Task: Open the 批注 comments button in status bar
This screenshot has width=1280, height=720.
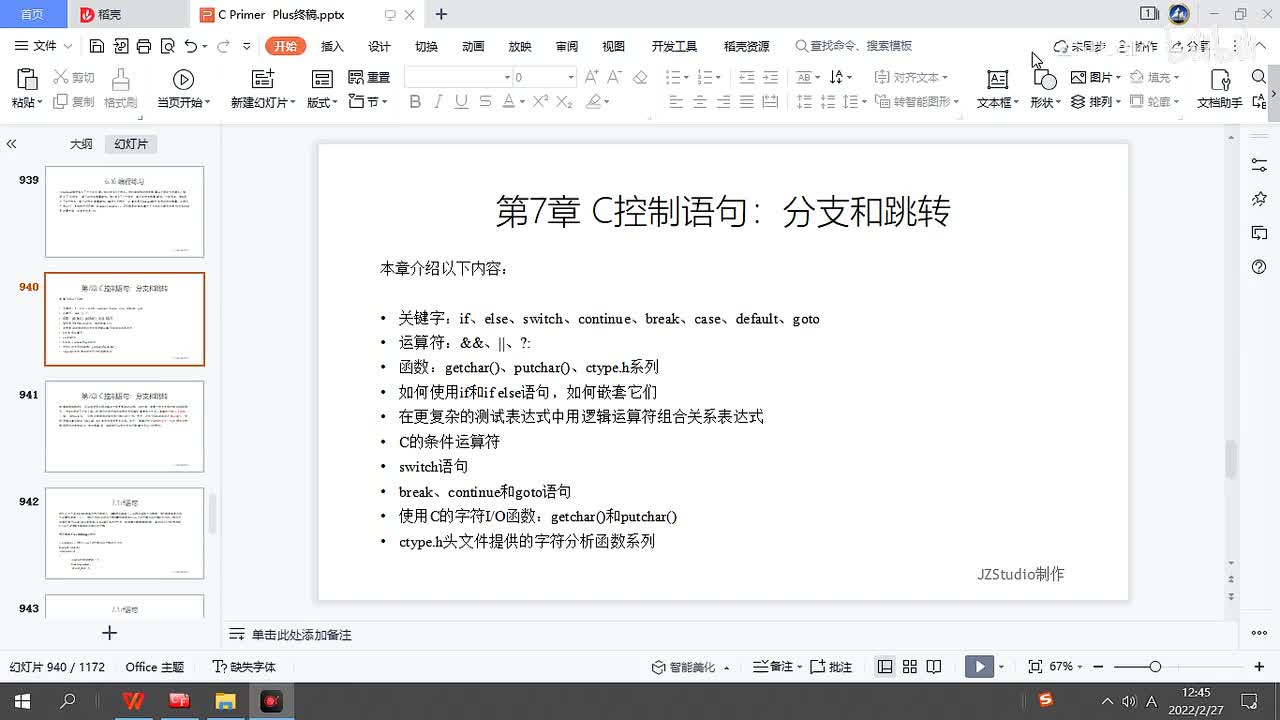Action: coord(830,666)
